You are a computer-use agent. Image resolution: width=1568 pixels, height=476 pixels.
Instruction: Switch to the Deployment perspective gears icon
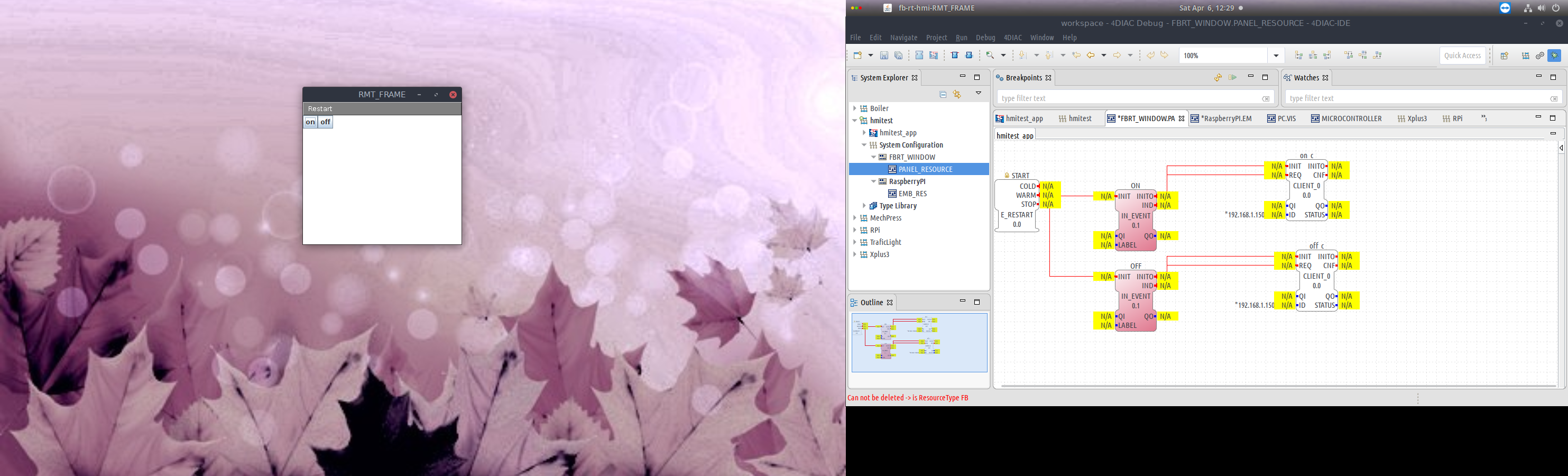click(1540, 56)
